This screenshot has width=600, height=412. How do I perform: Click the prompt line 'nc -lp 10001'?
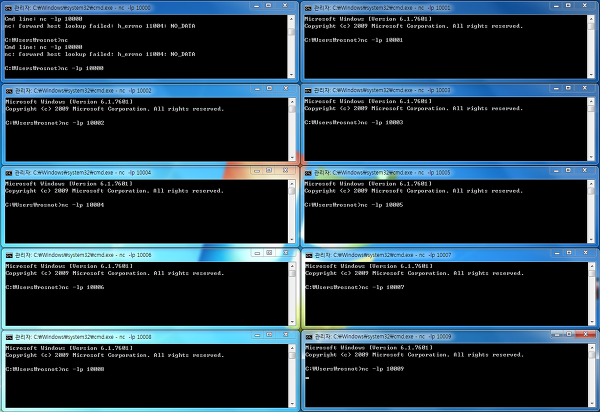pyautogui.click(x=354, y=40)
